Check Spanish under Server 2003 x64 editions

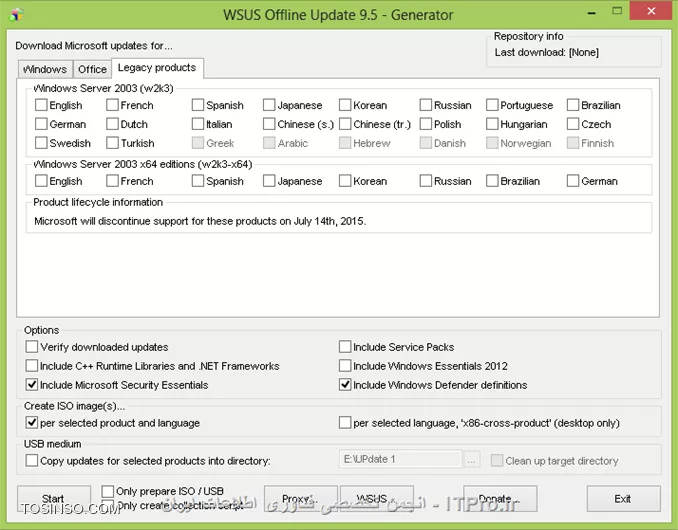(198, 181)
